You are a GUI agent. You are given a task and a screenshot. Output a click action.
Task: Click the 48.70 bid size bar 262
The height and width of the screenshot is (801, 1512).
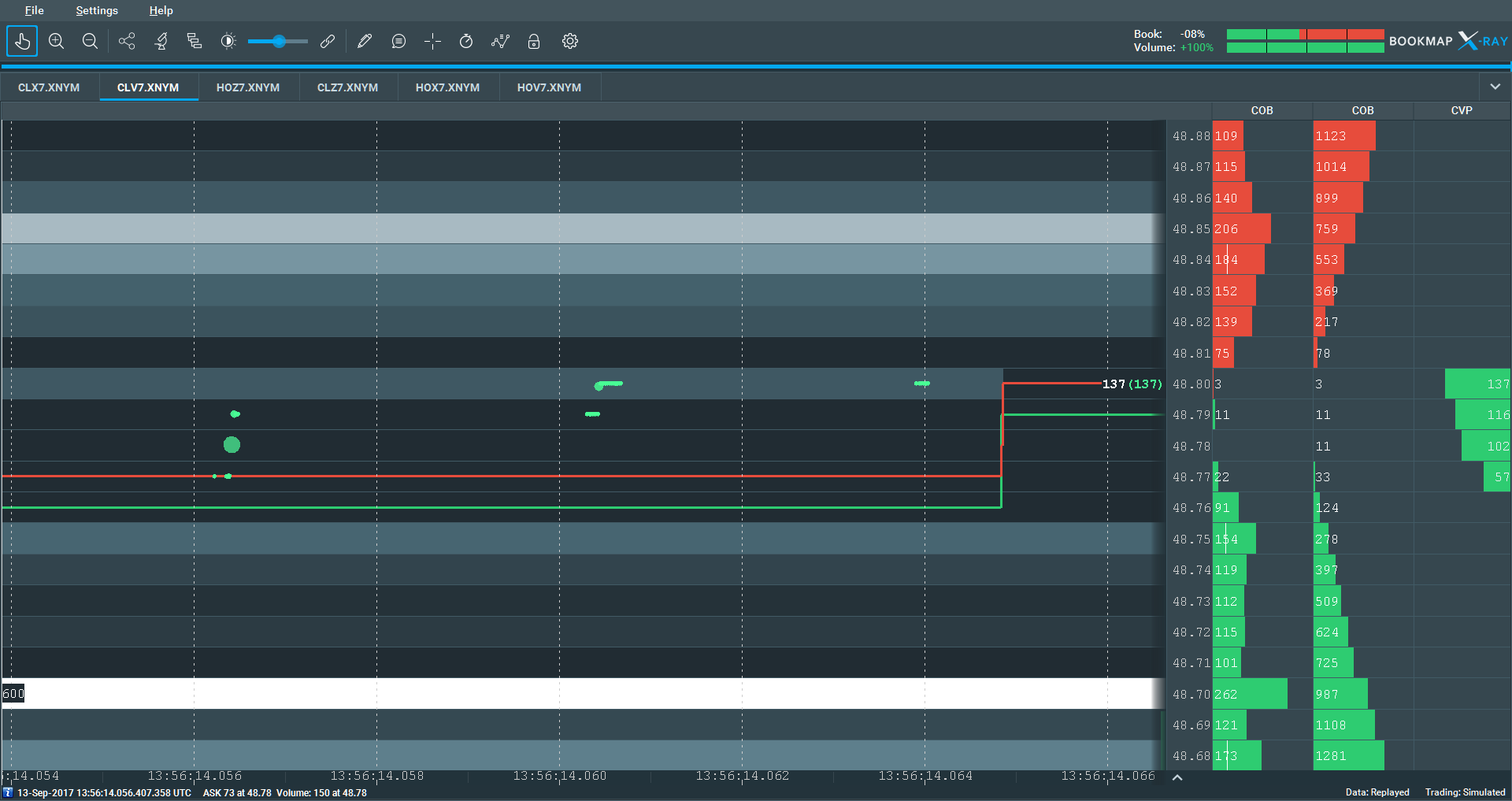coord(1249,694)
